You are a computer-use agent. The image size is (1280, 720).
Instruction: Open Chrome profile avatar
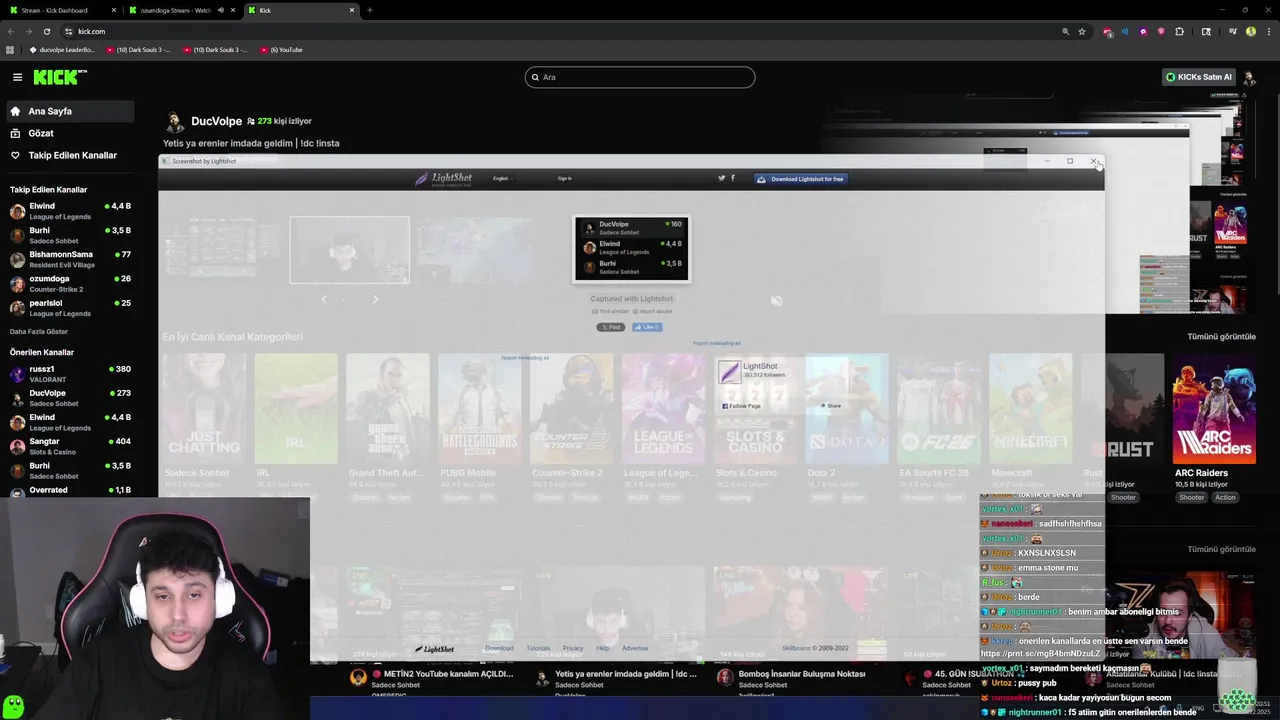pos(1251,31)
